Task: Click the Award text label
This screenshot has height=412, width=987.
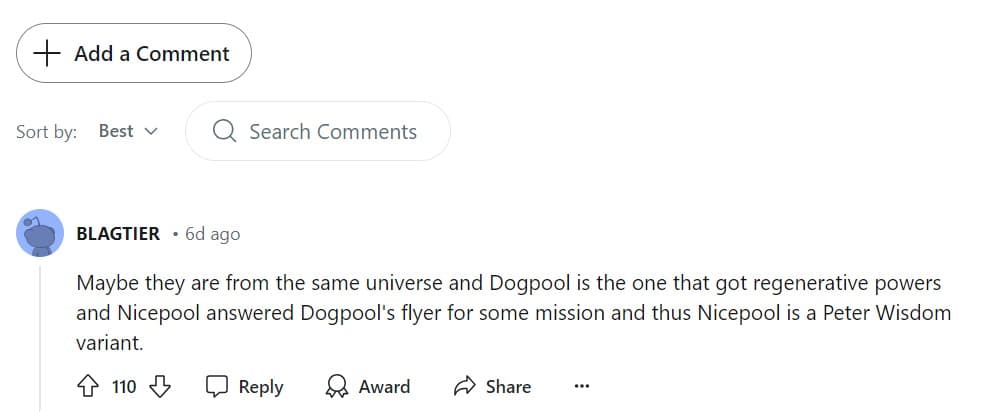Action: (384, 386)
